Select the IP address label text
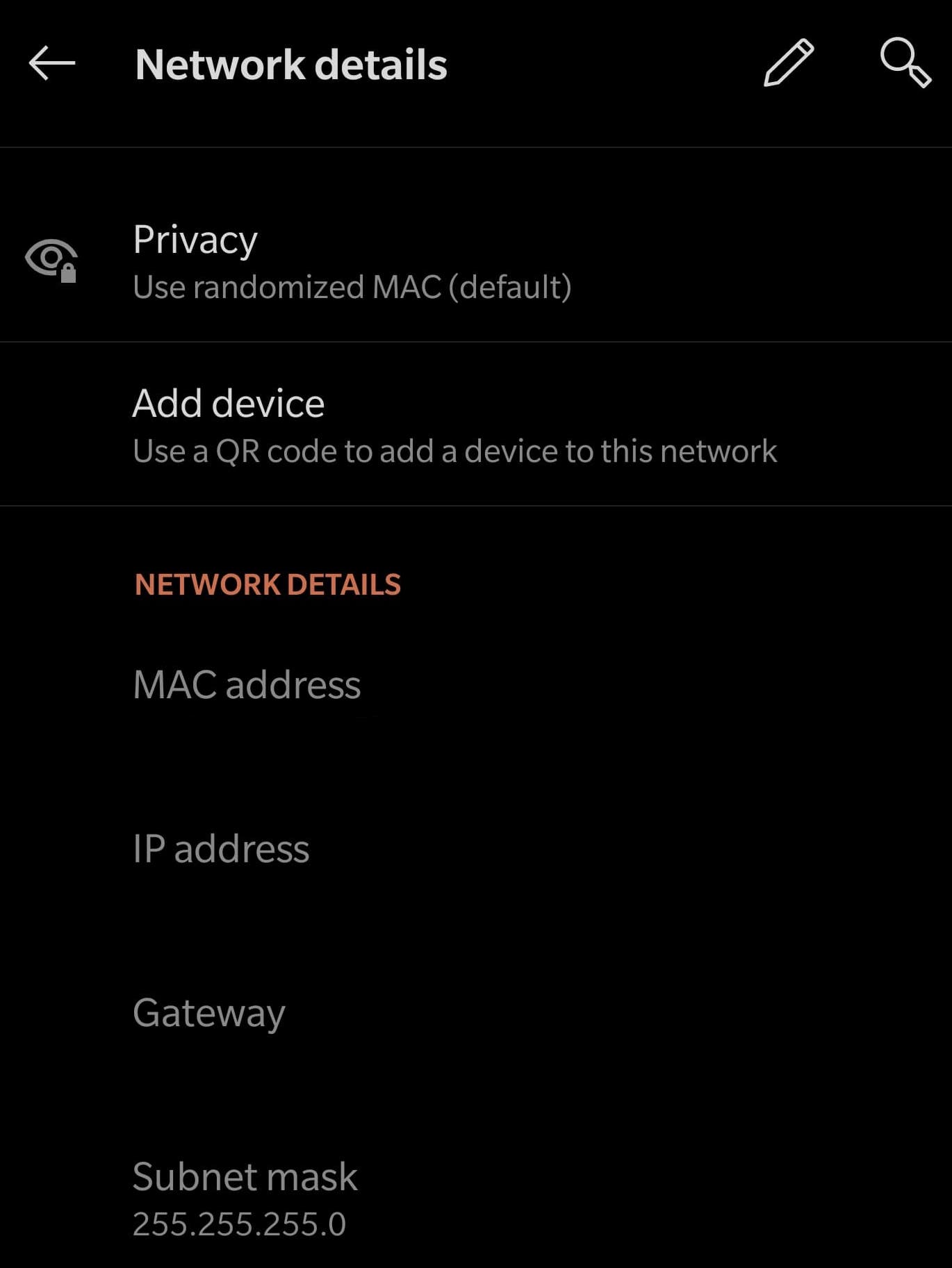 (x=221, y=848)
